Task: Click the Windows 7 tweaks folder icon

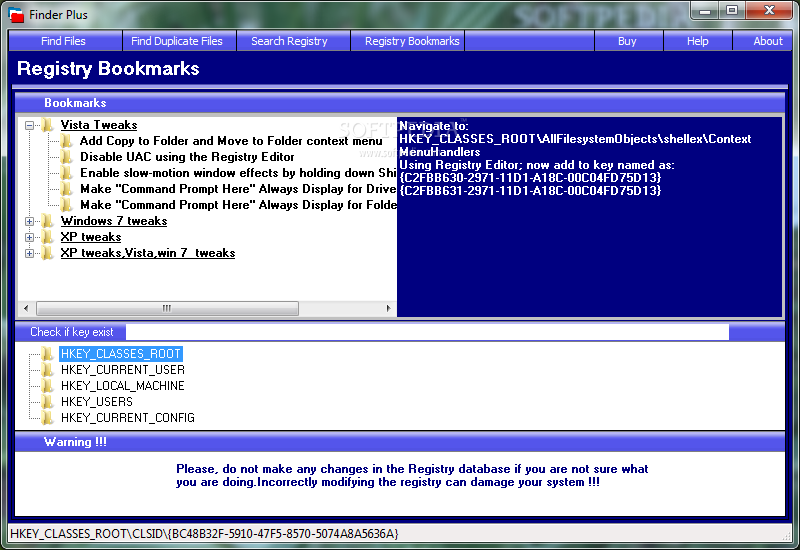Action: (x=47, y=221)
